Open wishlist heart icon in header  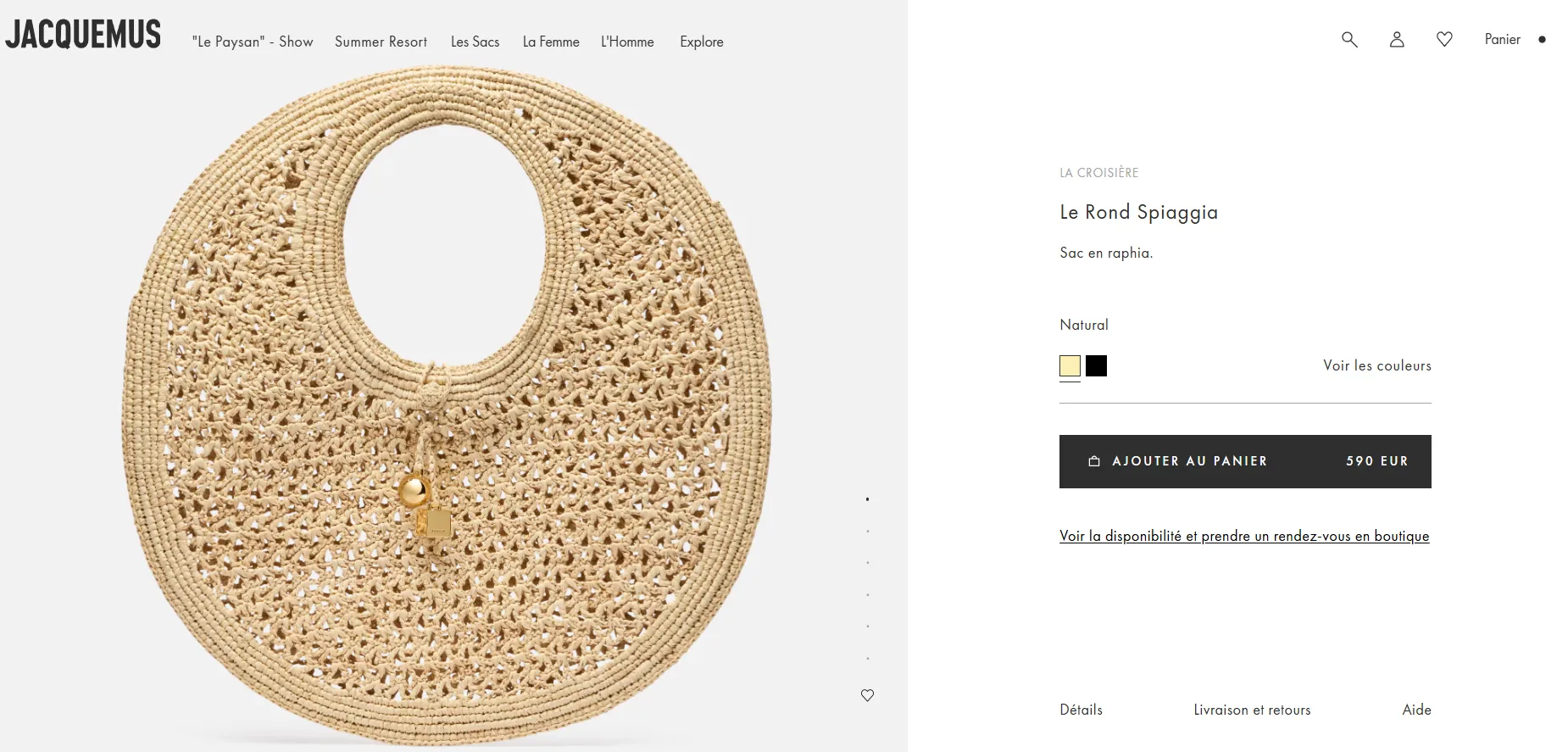[x=1444, y=40]
